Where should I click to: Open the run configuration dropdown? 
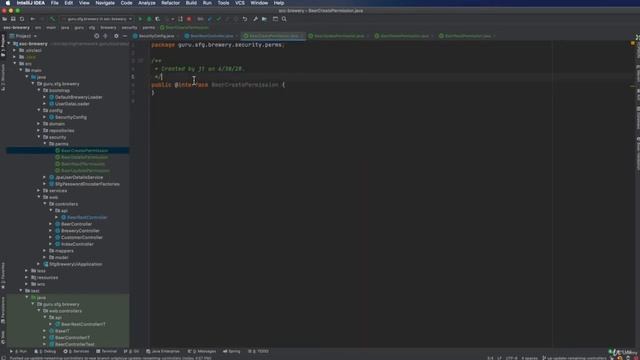[97, 19]
